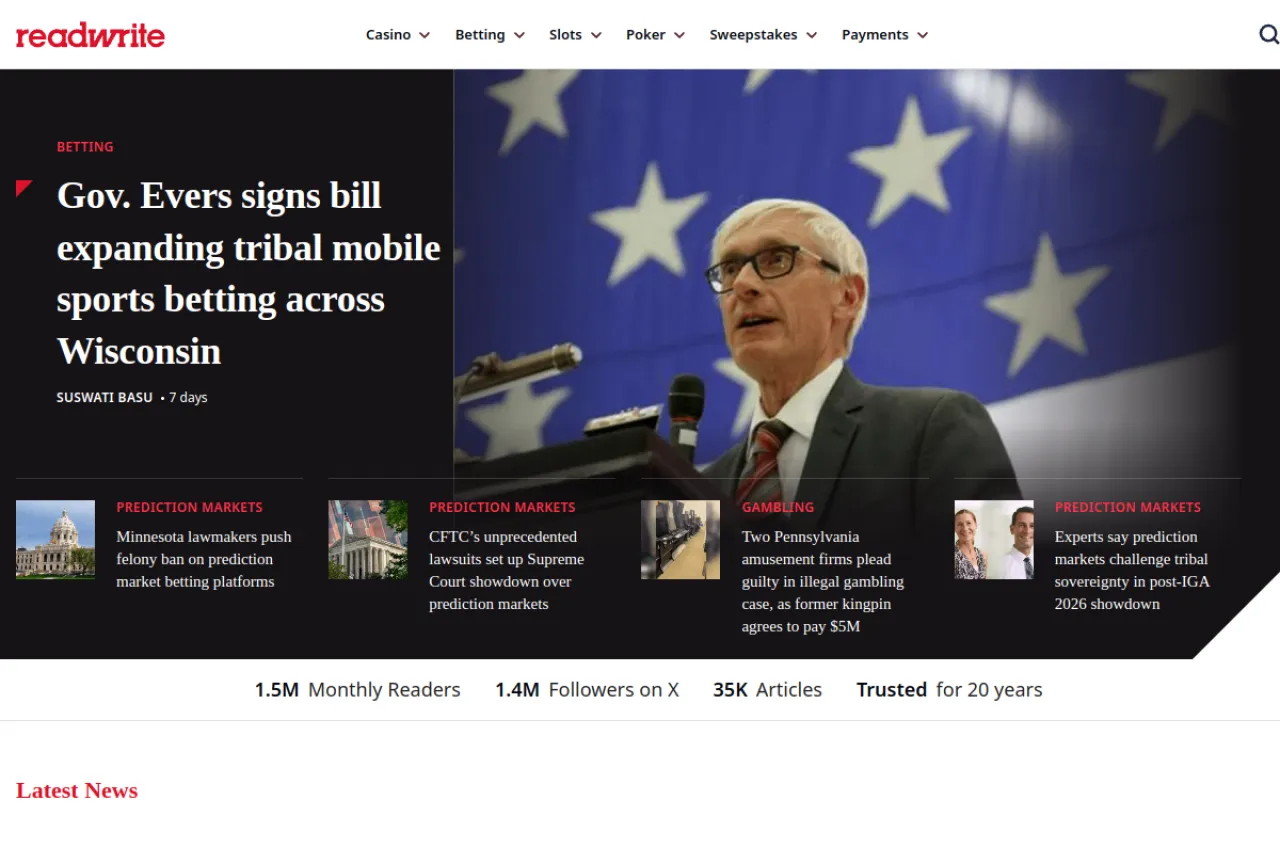Read Two Pennsylvania amusement firms article

point(823,581)
